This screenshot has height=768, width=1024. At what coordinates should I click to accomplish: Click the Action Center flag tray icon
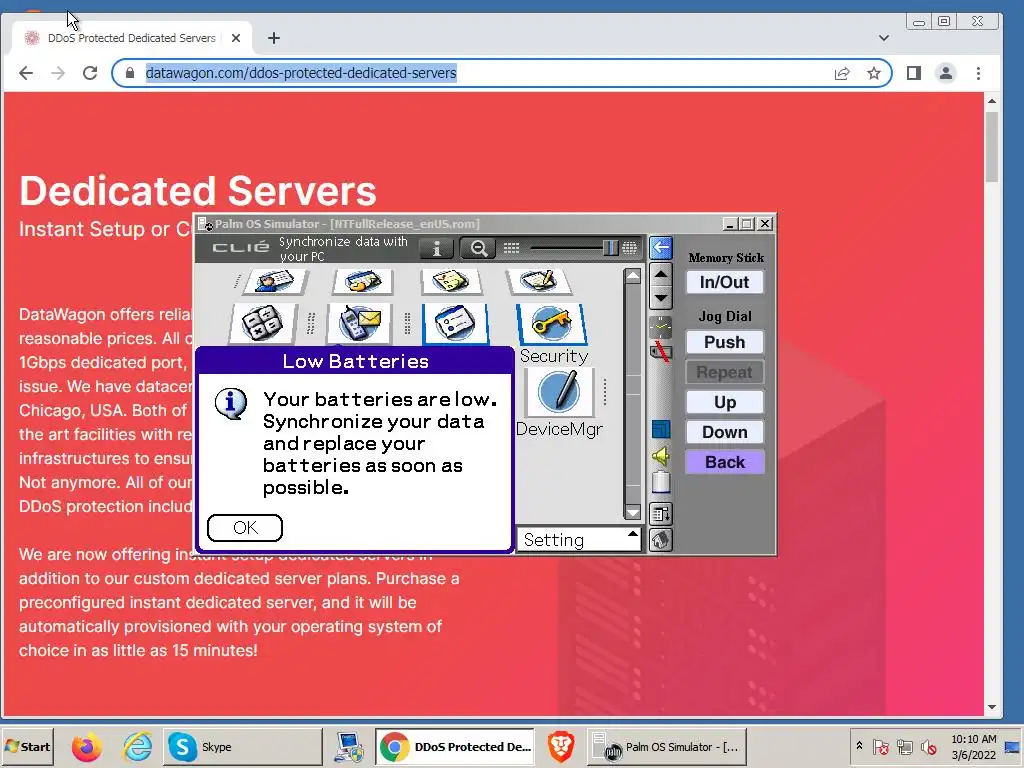point(880,747)
